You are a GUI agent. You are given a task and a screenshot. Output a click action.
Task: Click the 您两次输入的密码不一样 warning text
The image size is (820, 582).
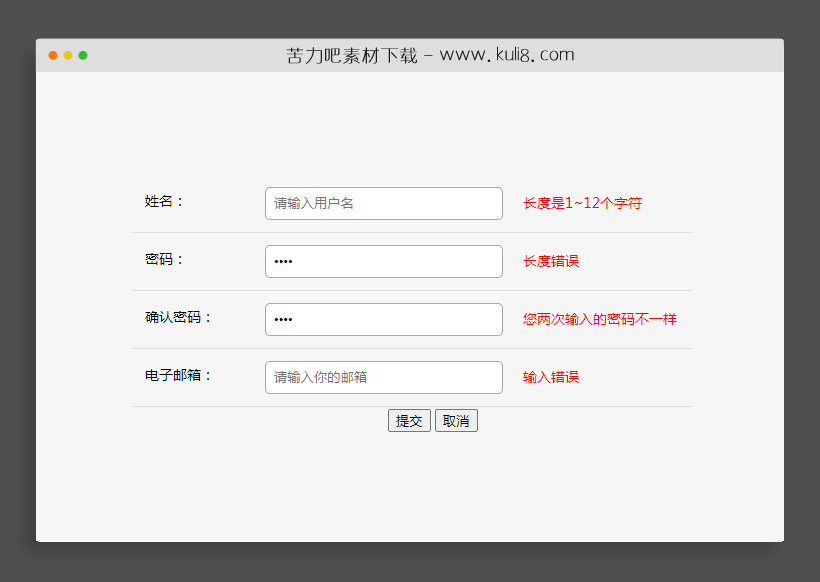[598, 319]
